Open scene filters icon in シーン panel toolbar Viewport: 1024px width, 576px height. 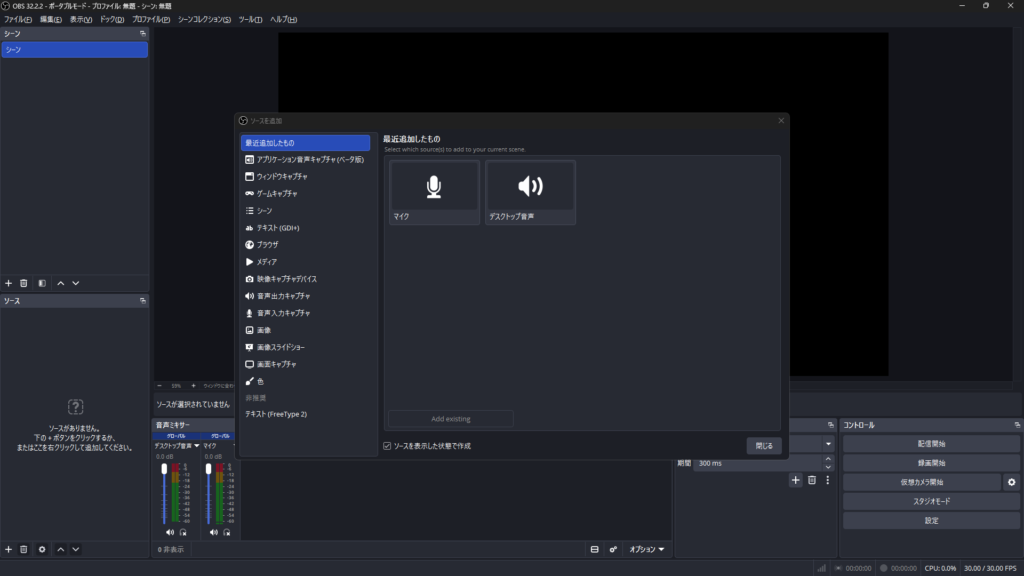tap(42, 283)
